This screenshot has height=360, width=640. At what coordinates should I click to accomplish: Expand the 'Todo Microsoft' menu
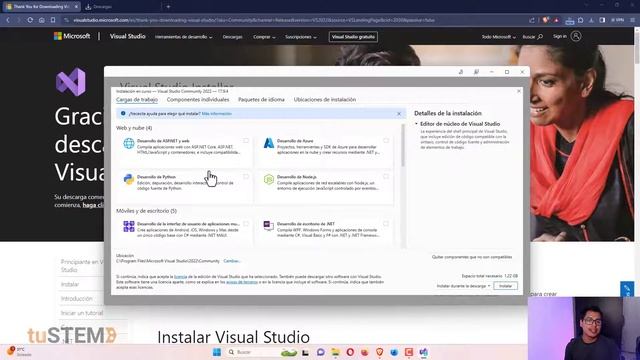[498, 37]
